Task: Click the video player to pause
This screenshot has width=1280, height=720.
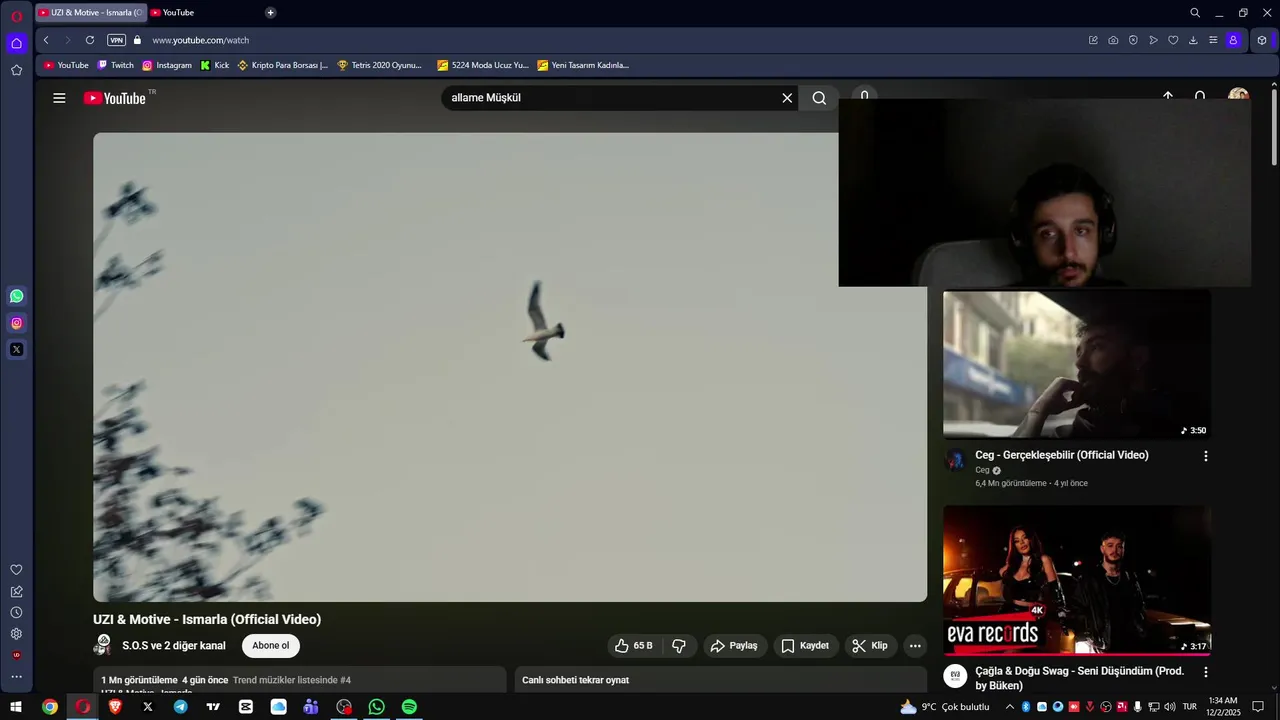Action: coord(510,367)
